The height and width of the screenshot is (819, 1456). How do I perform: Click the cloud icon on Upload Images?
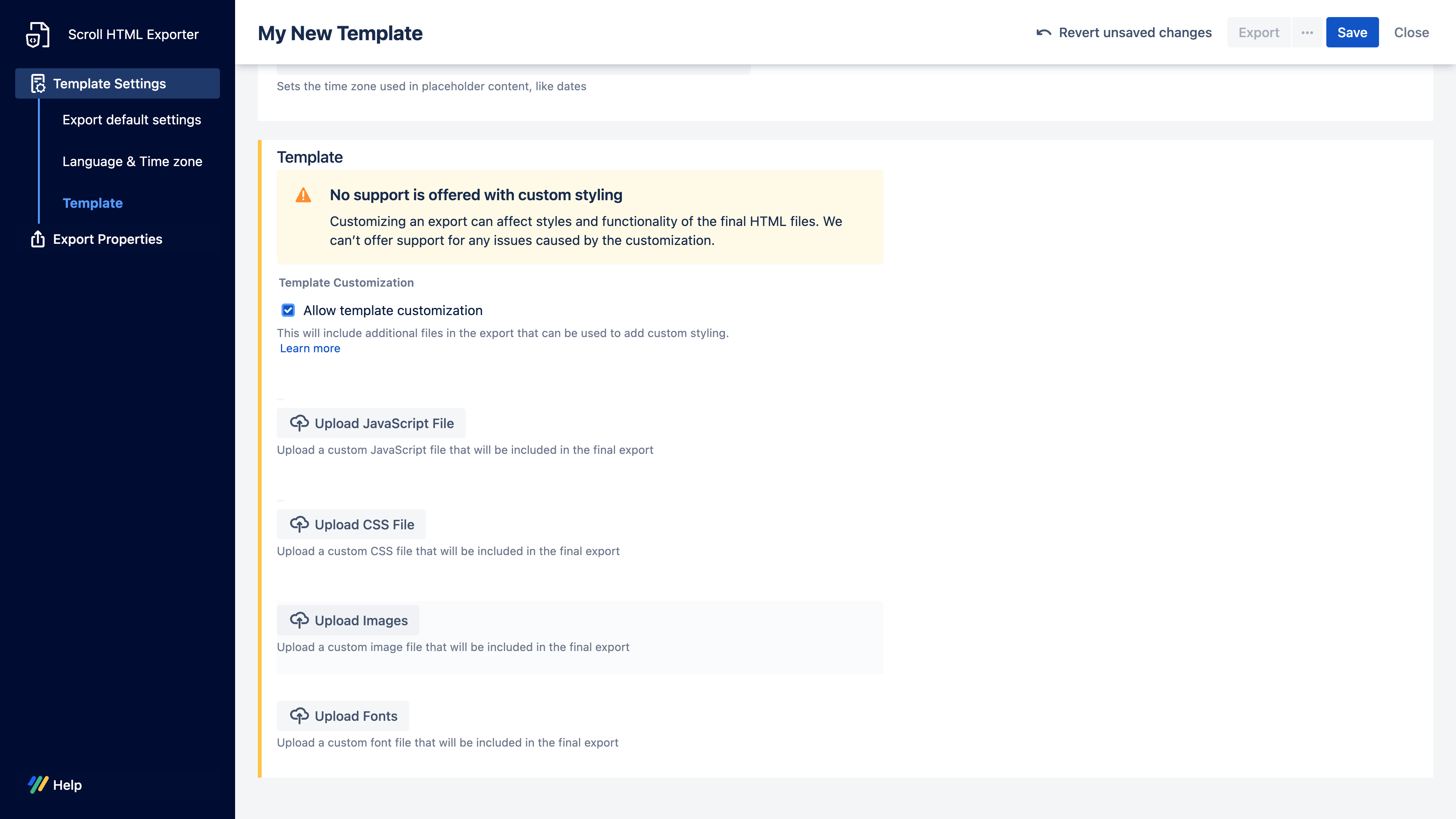299,620
